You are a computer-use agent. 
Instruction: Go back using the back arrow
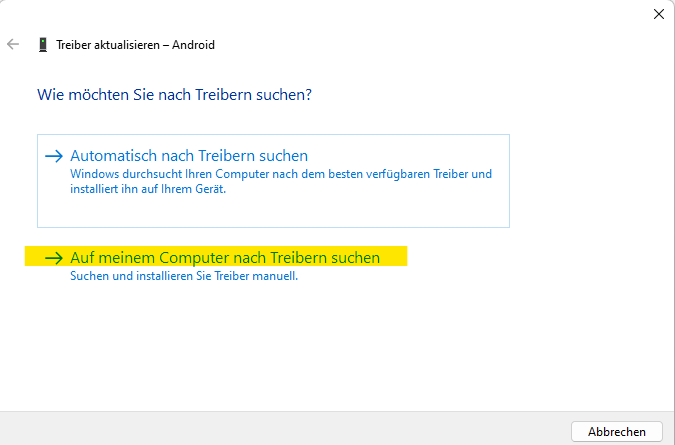[x=13, y=44]
